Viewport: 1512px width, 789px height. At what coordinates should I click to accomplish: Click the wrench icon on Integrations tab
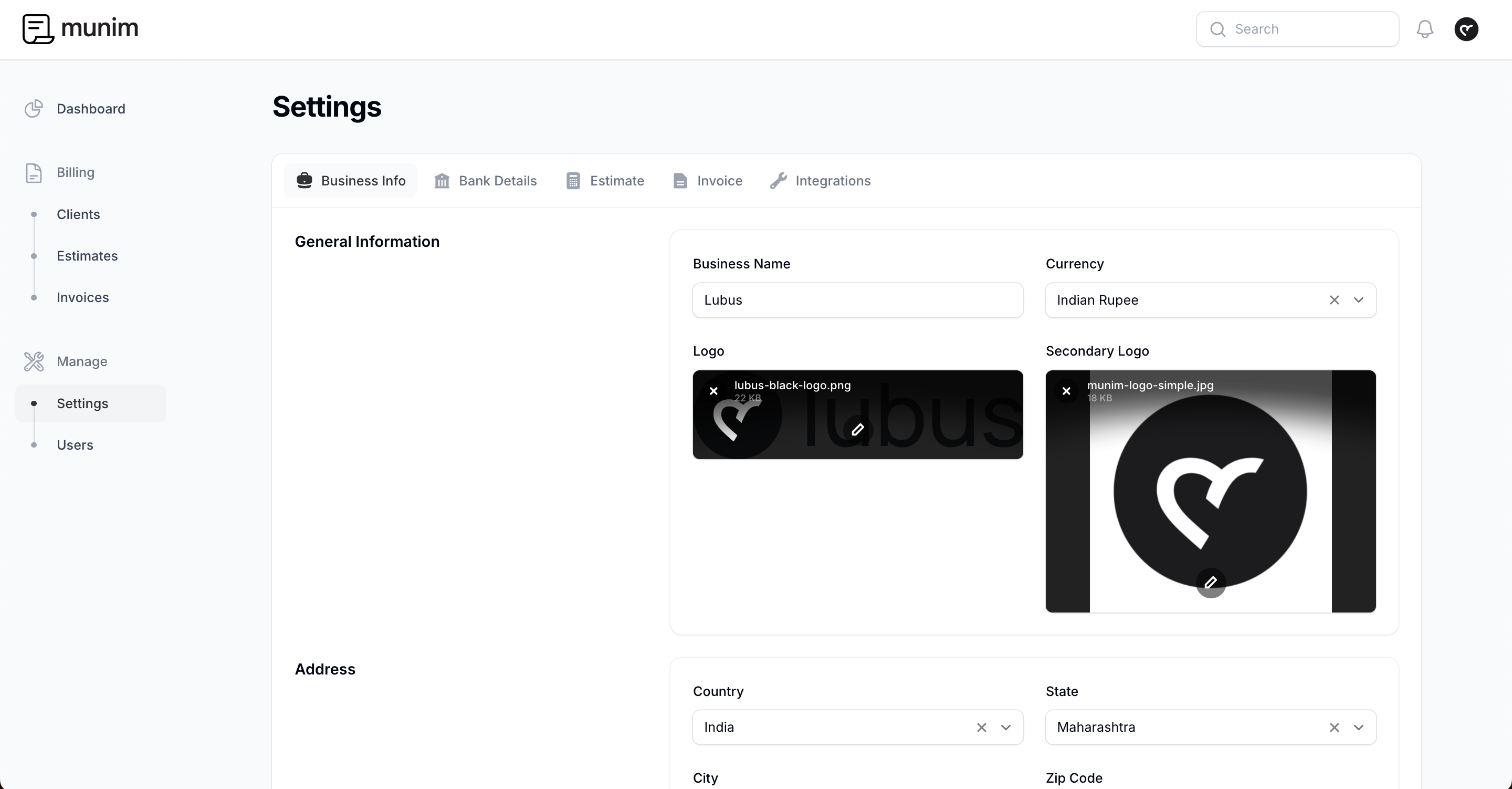tap(778, 180)
